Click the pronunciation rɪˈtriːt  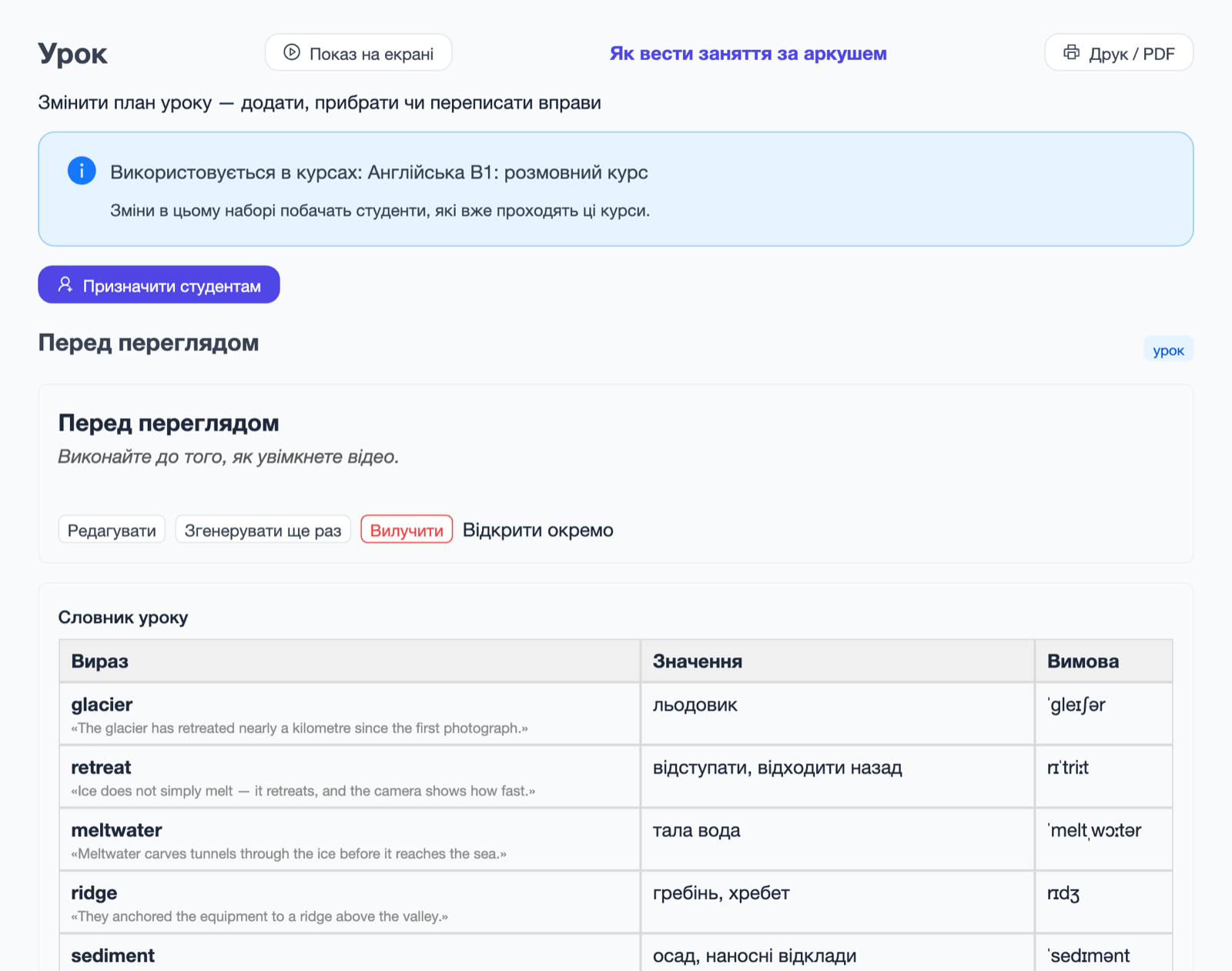(x=1067, y=767)
